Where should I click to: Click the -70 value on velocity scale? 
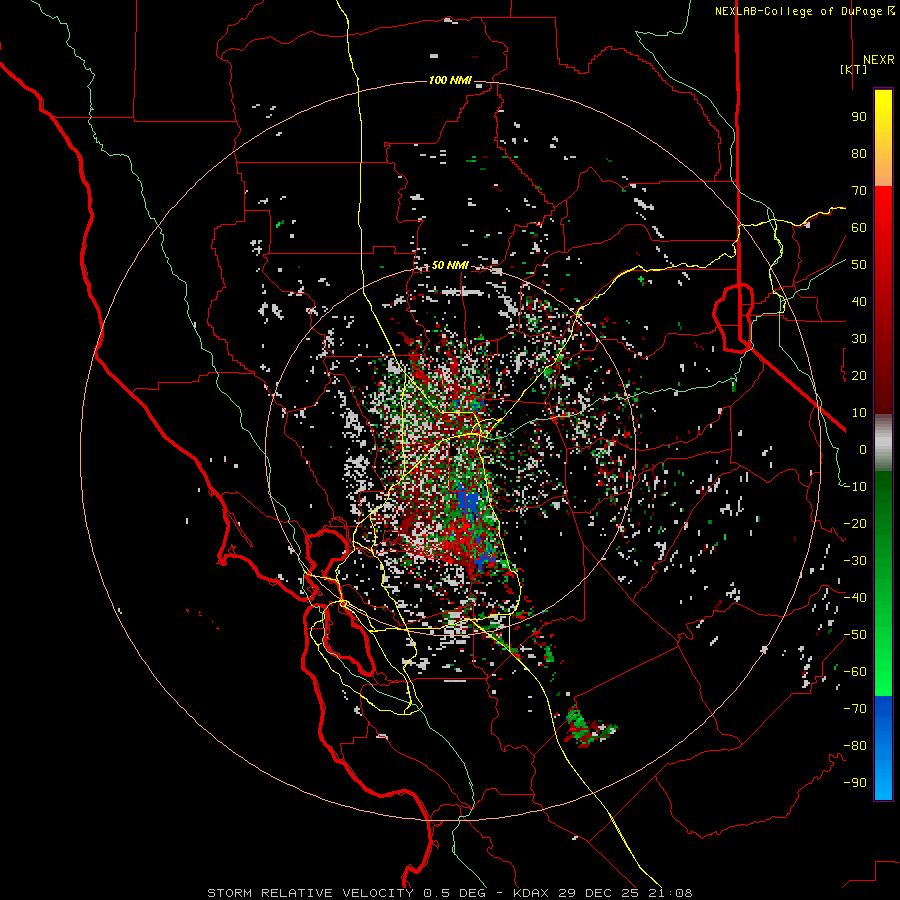point(855,709)
